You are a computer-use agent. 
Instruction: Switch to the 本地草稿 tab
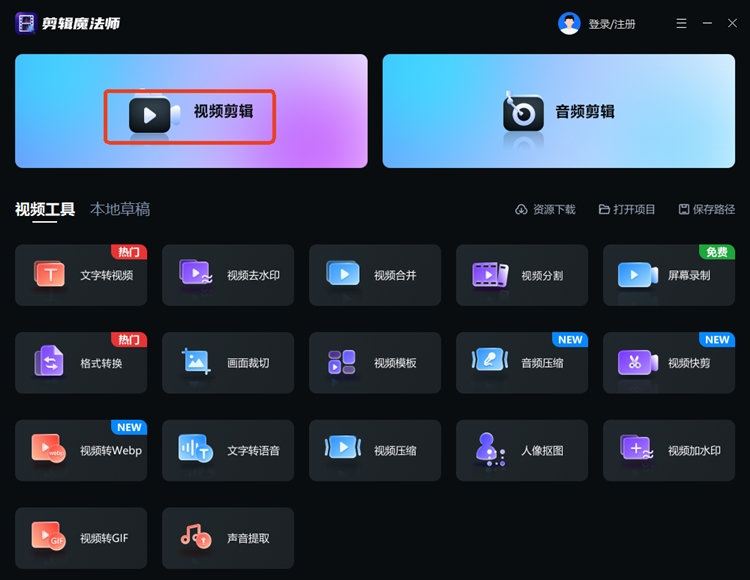120,209
